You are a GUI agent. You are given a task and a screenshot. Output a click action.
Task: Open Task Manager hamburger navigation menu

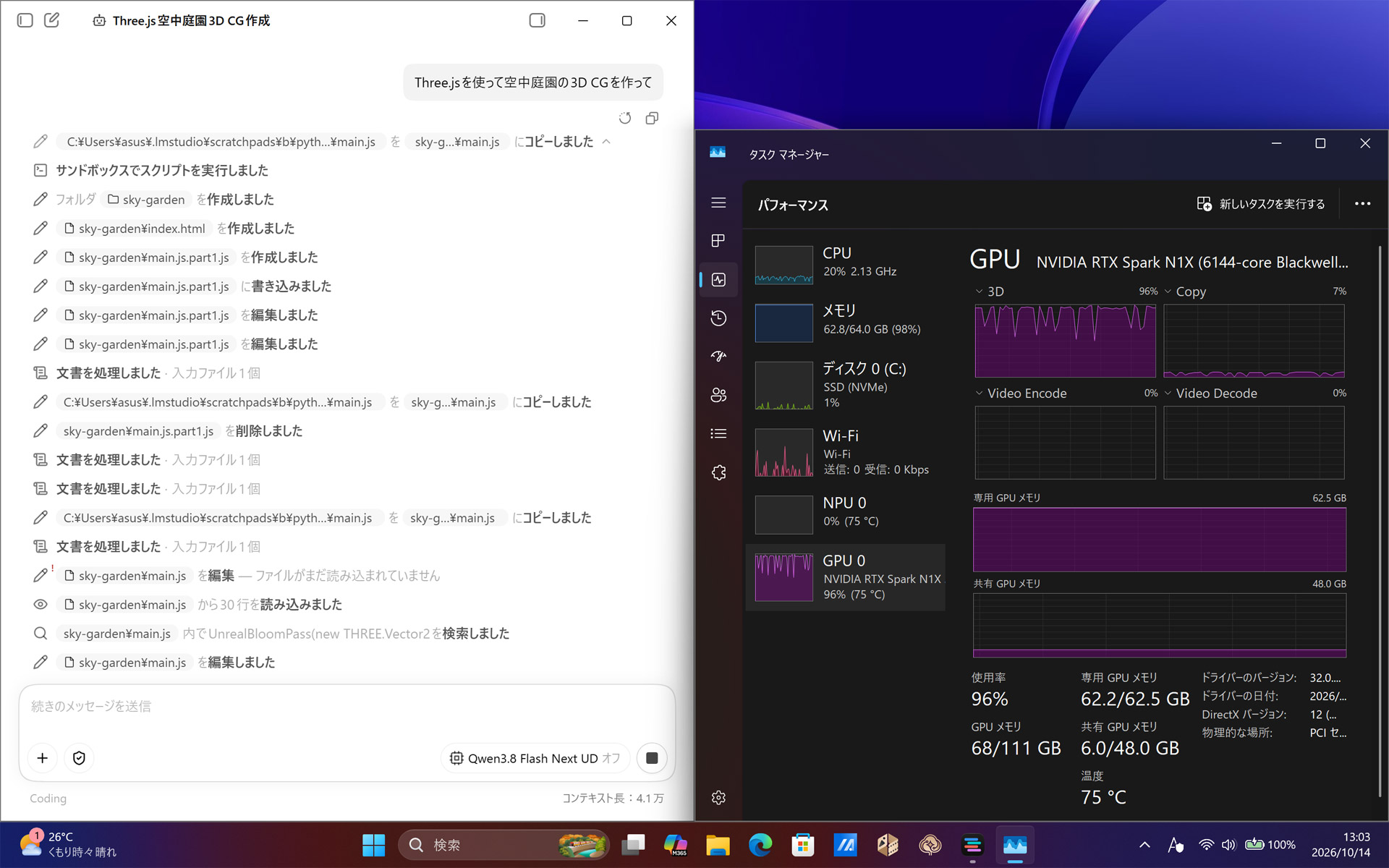(718, 203)
